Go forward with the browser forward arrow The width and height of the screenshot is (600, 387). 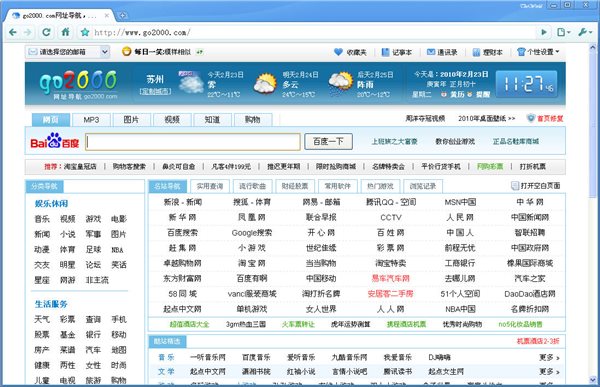pos(28,32)
